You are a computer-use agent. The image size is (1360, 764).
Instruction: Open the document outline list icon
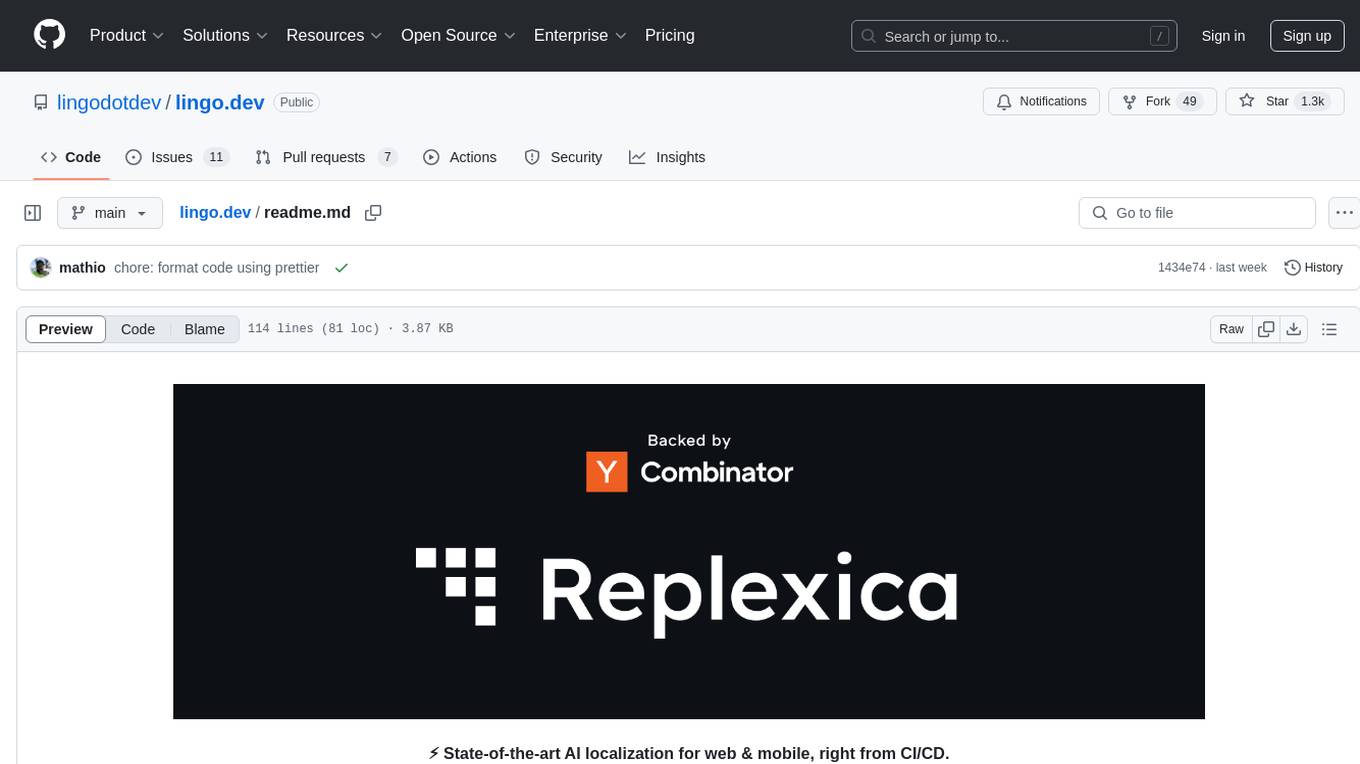tap(1329, 329)
